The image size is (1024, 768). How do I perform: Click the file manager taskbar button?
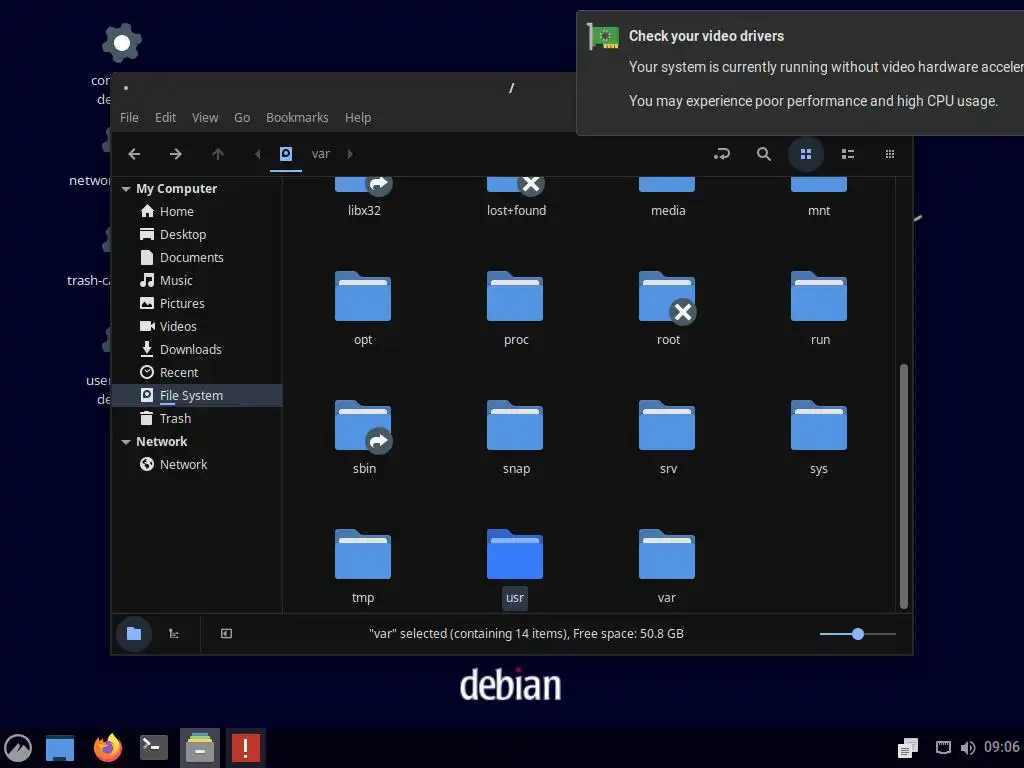[x=200, y=748]
